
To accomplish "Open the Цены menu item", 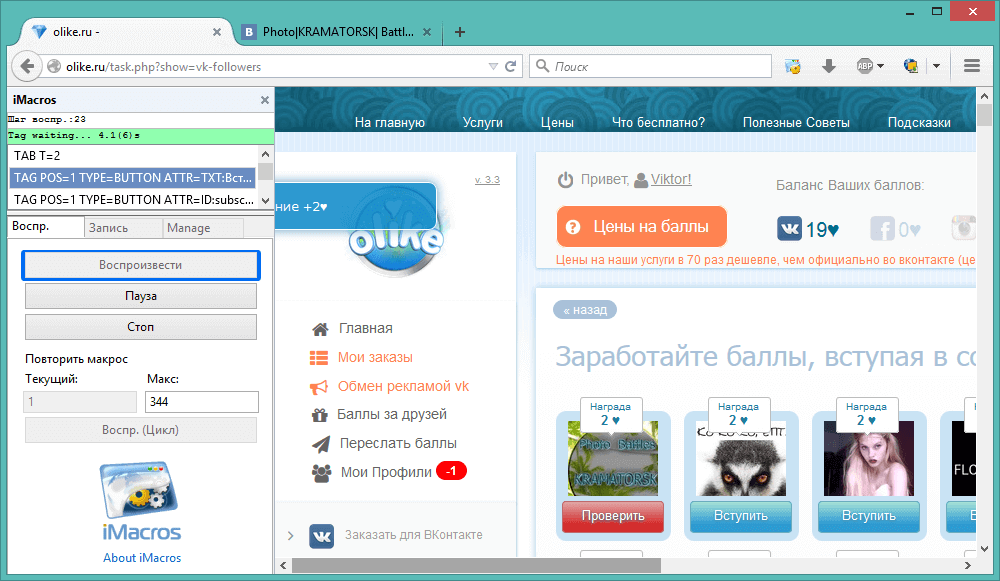I will pos(557,122).
